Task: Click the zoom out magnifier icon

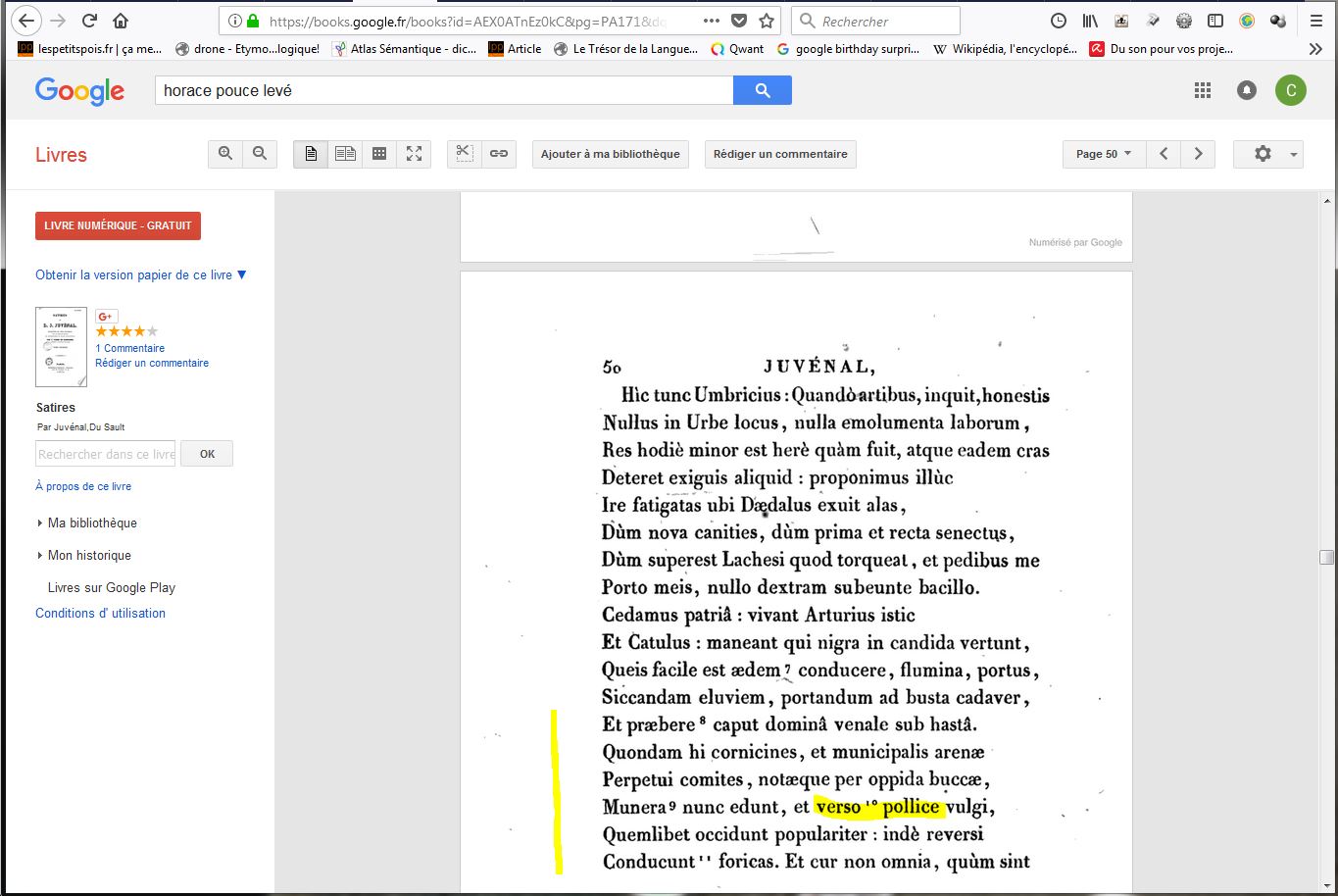Action: click(260, 154)
